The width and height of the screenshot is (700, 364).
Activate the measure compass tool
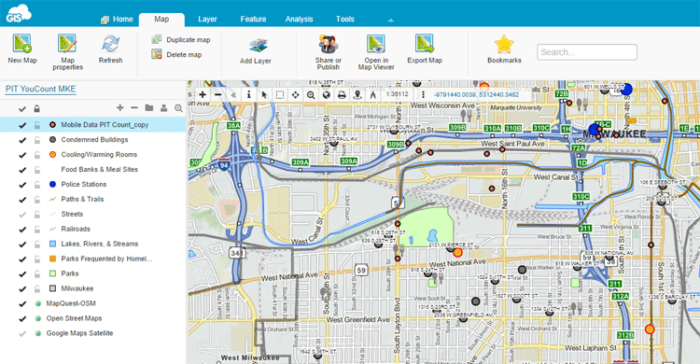373,95
